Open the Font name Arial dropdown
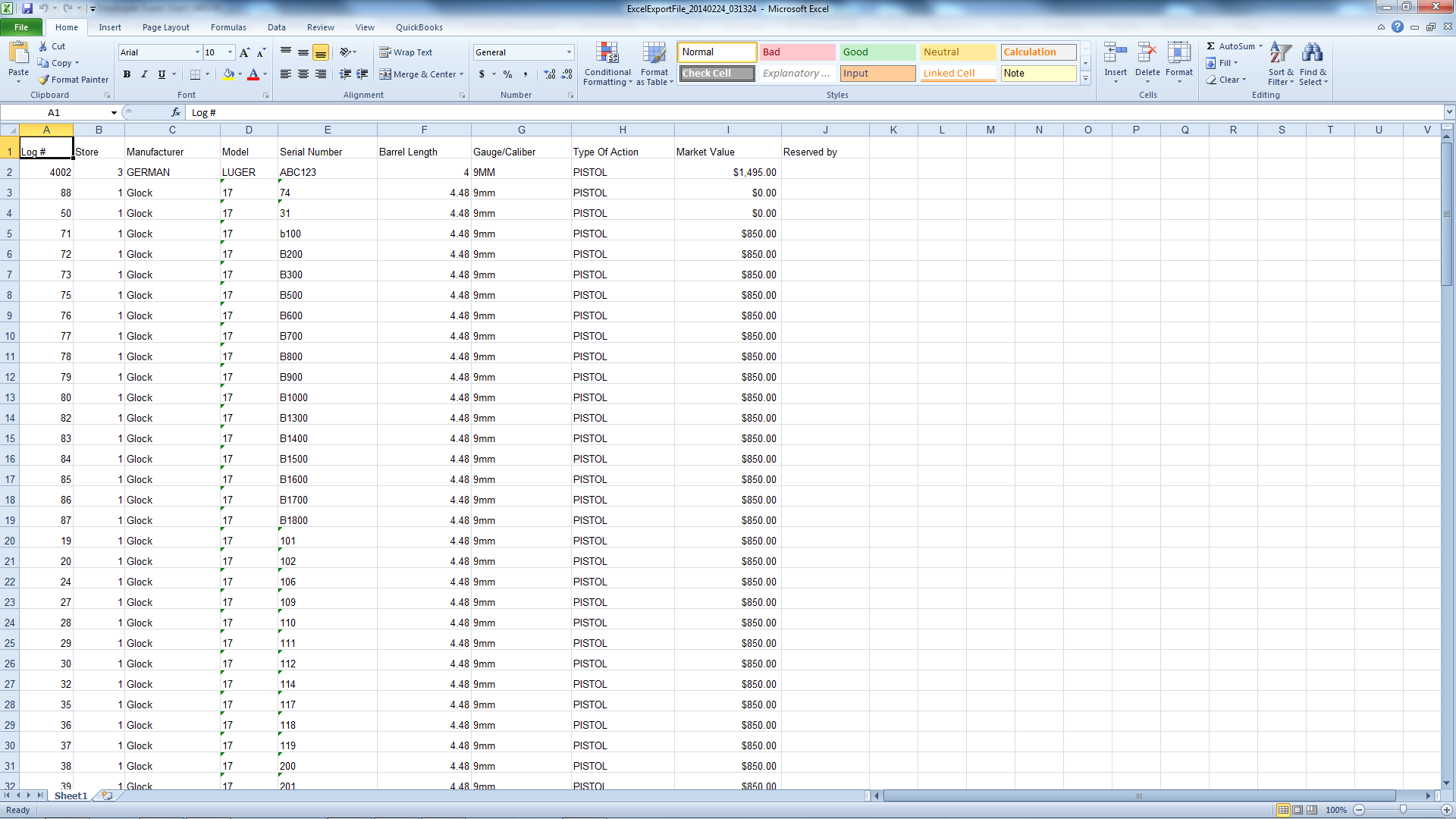This screenshot has width=1456, height=819. pos(197,52)
